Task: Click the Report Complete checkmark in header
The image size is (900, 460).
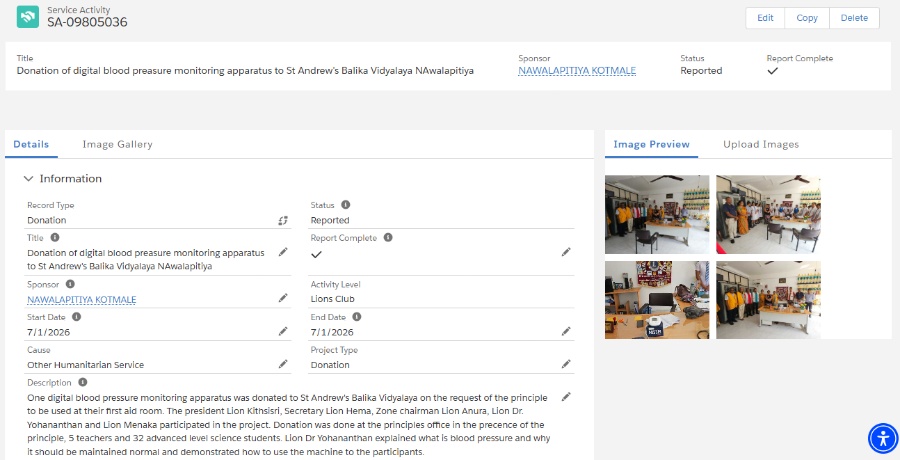Action: (773, 71)
